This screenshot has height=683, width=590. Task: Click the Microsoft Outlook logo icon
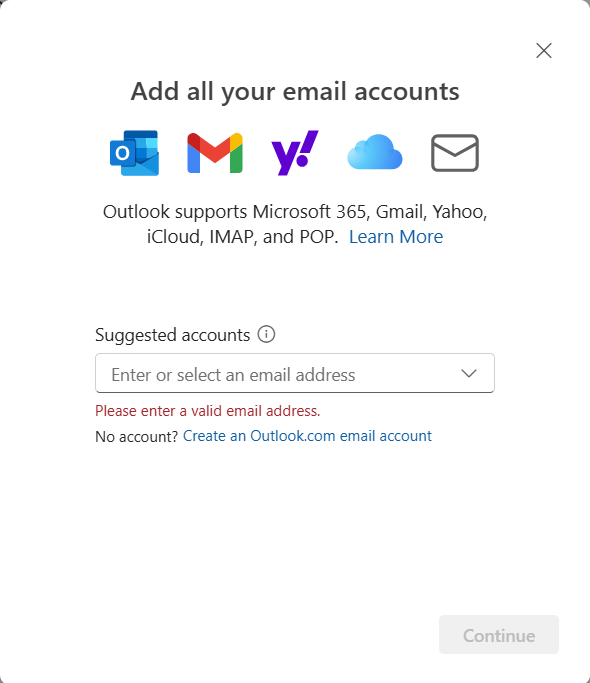pos(135,153)
